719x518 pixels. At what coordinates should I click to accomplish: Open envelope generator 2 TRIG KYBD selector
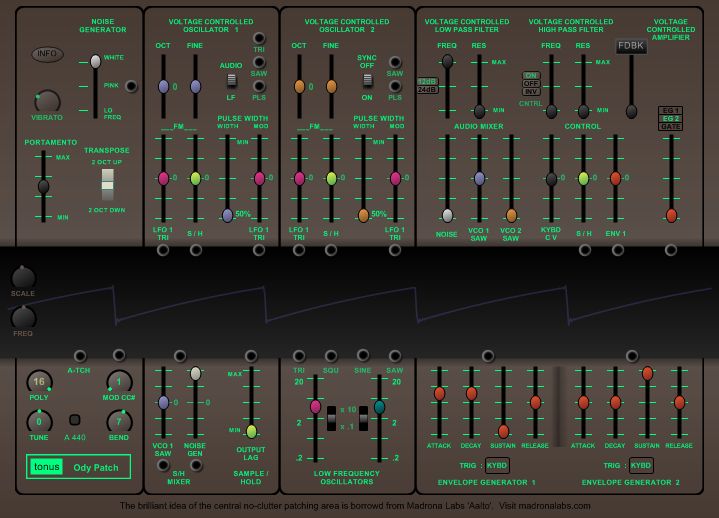[x=641, y=465]
